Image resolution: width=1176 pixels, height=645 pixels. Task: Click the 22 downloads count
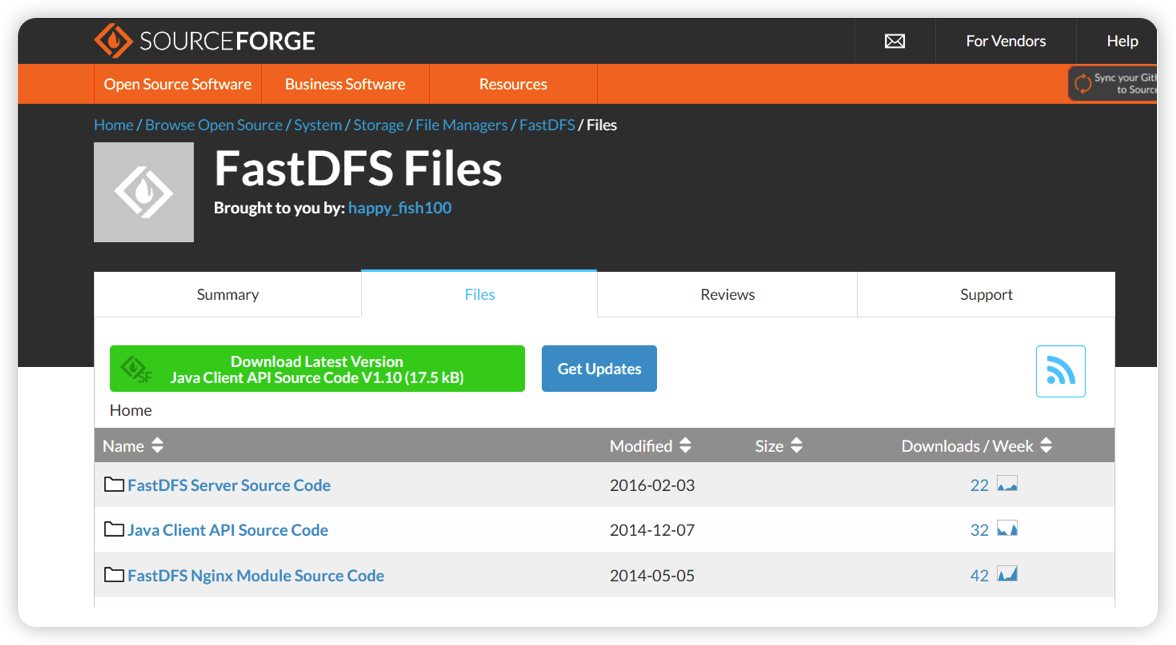(x=980, y=485)
